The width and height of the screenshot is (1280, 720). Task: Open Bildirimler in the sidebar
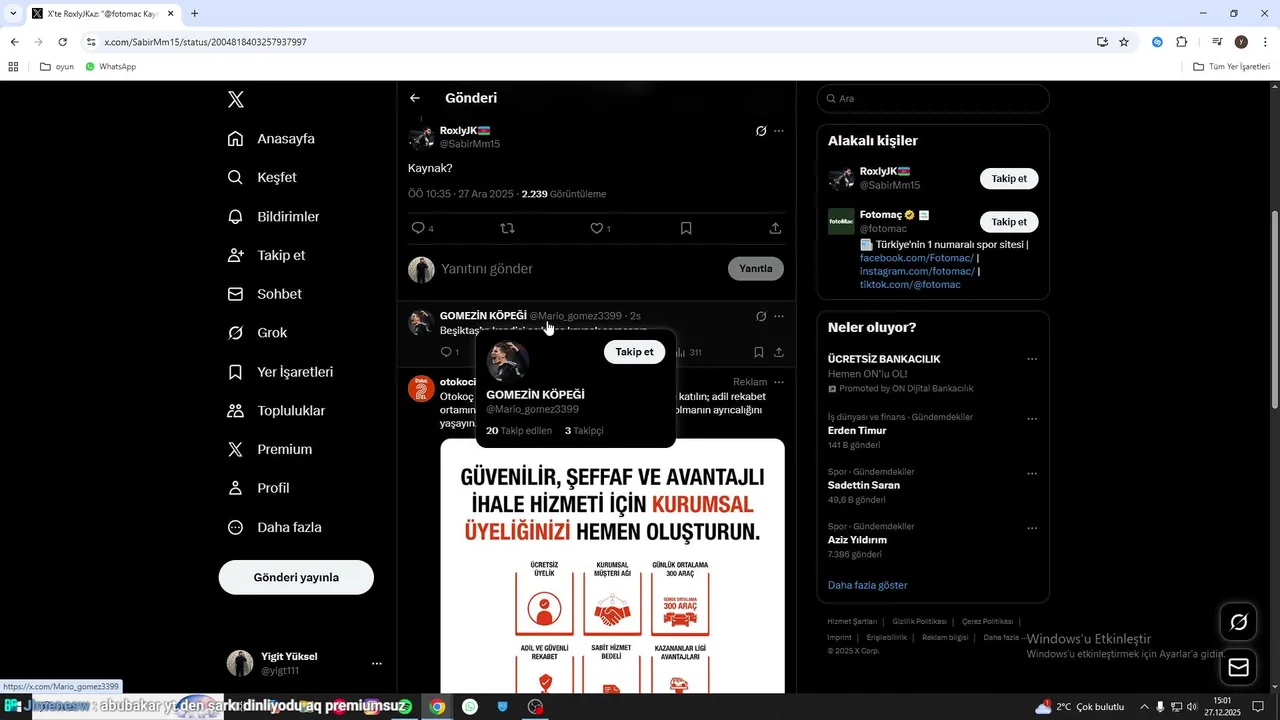(x=273, y=216)
